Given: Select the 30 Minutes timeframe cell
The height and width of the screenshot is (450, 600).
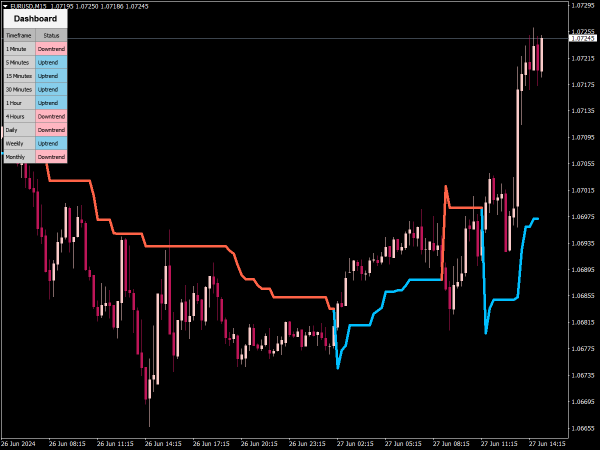Looking at the screenshot, I should pyautogui.click(x=20, y=89).
